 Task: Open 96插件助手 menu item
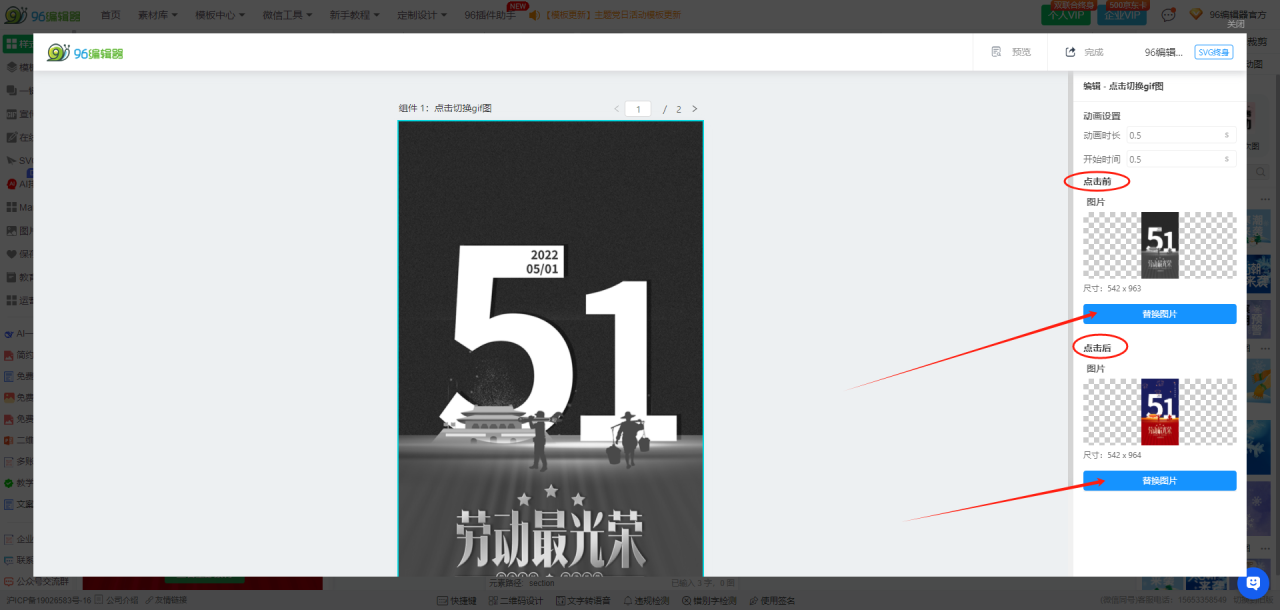tap(490, 15)
